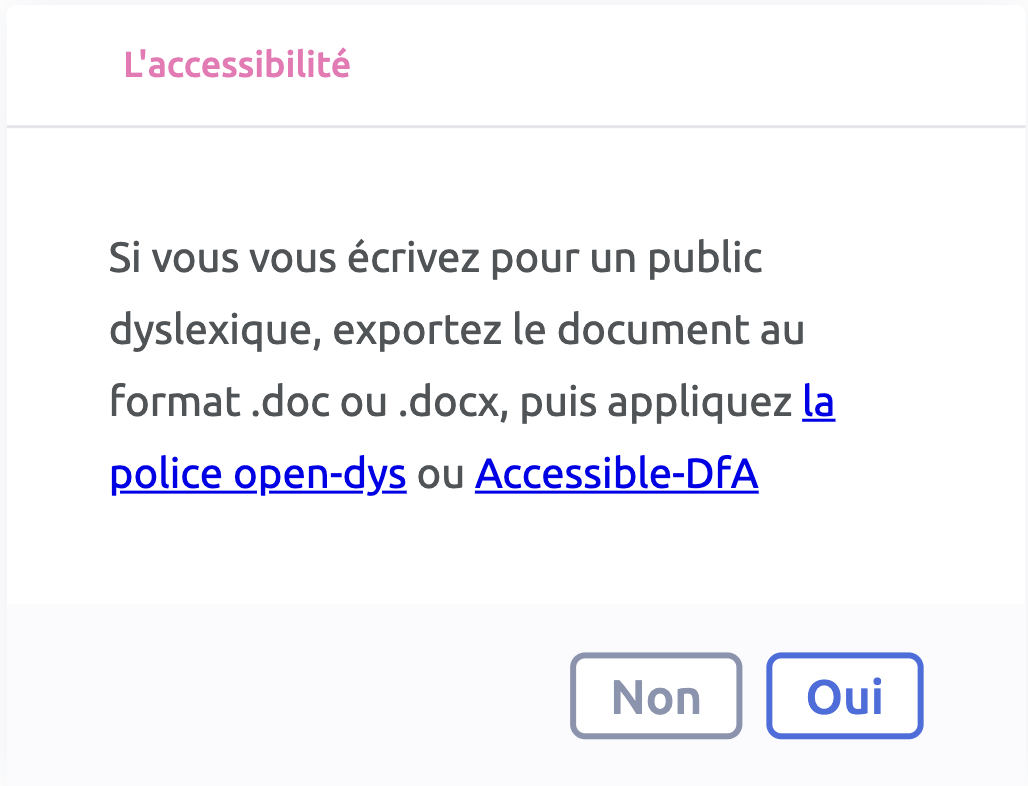Screen dimensions: 1028x786
Task: Click the opening word "Si"
Action: click(122, 259)
